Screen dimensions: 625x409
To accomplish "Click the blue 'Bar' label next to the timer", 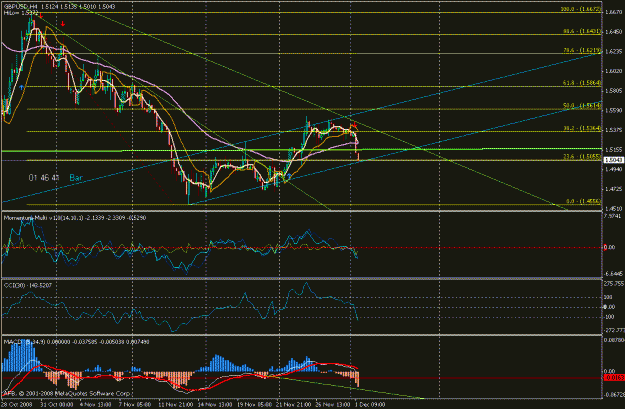I will click(76, 178).
